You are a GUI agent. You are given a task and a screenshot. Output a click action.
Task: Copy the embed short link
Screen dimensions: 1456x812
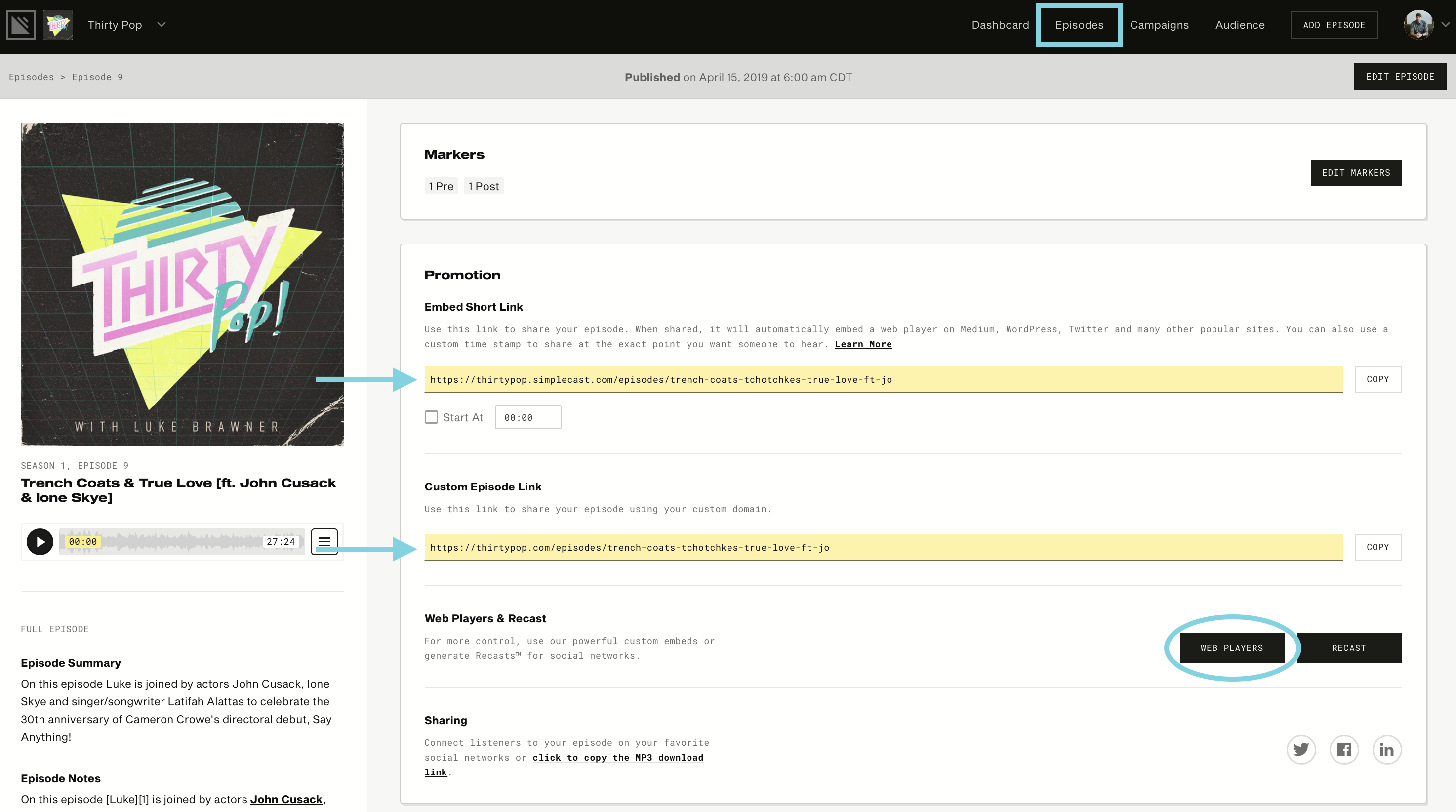(1378, 380)
